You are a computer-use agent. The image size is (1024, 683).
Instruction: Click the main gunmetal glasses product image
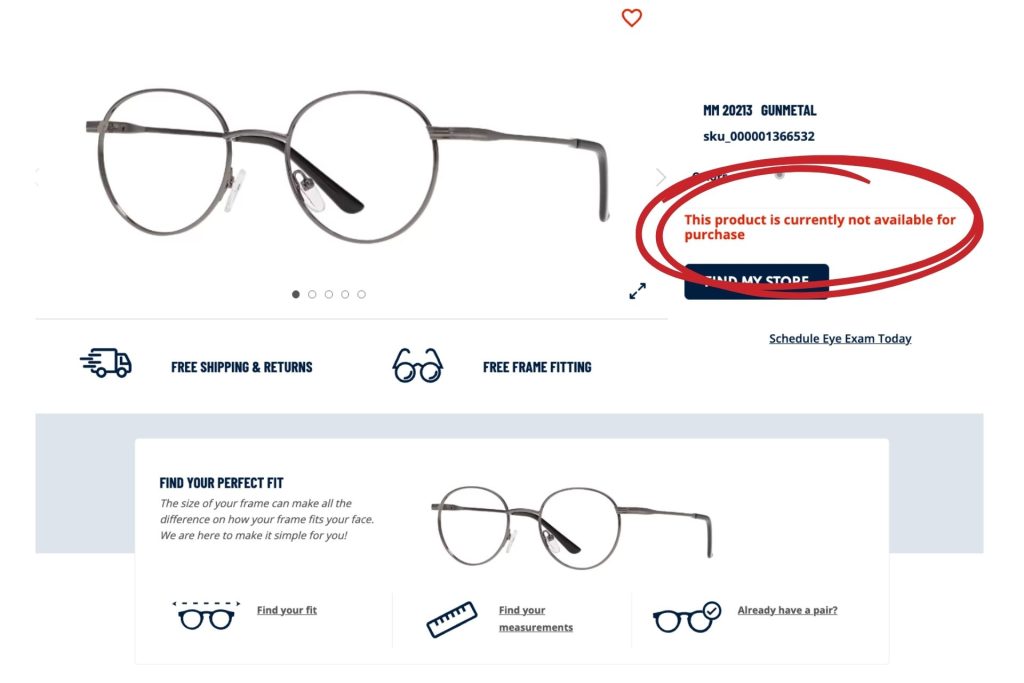[347, 166]
